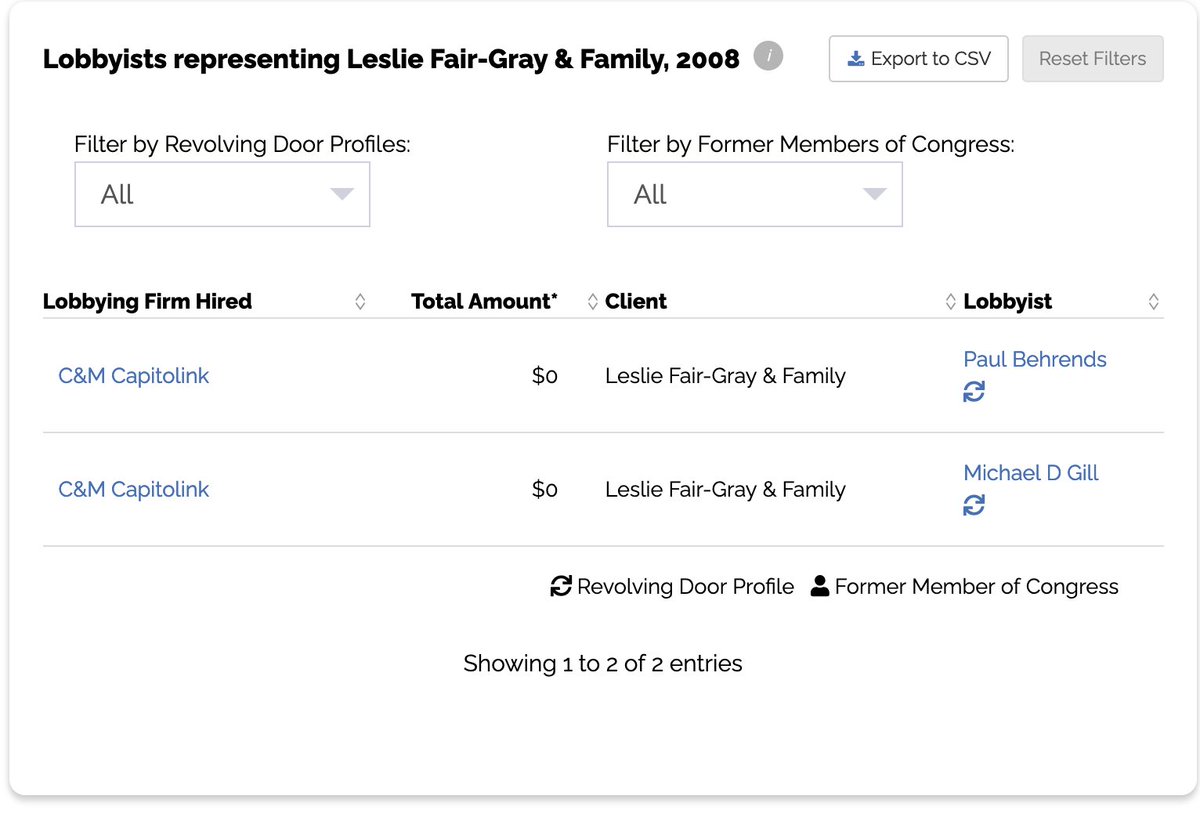Click the Client column header
Image resolution: width=1200 pixels, height=821 pixels.
point(636,302)
